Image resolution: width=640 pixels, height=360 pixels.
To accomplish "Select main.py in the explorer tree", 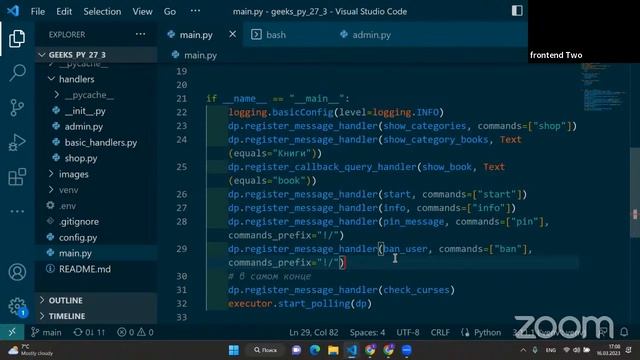I will pos(75,253).
